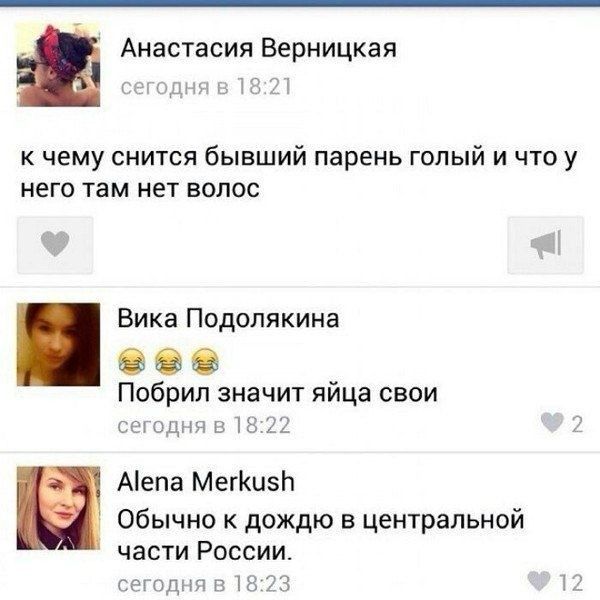This screenshot has width=600, height=600.
Task: View the like count 12 on Alena's comment
Action: (571, 582)
